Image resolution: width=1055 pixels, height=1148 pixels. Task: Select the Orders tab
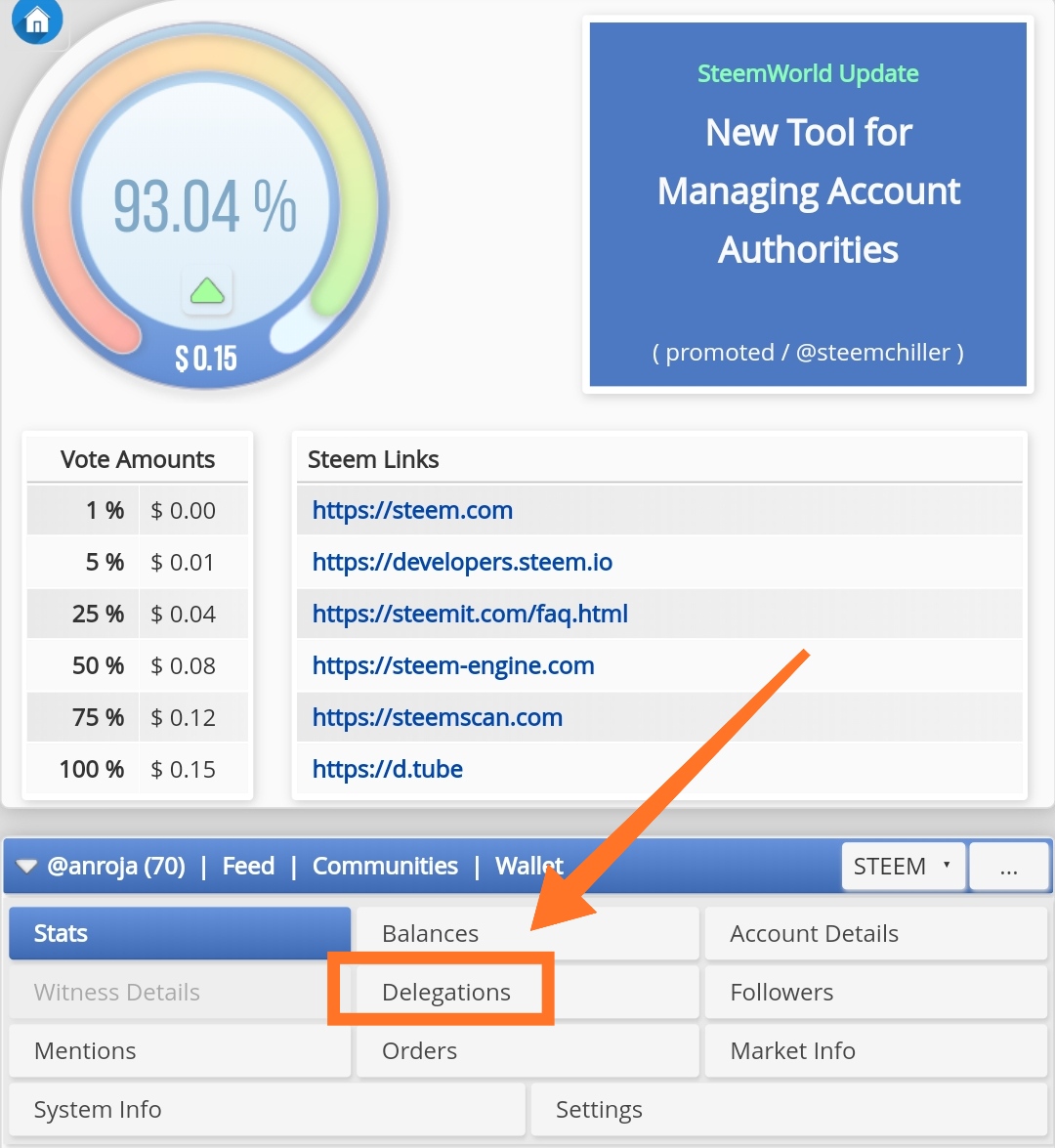coord(527,1050)
